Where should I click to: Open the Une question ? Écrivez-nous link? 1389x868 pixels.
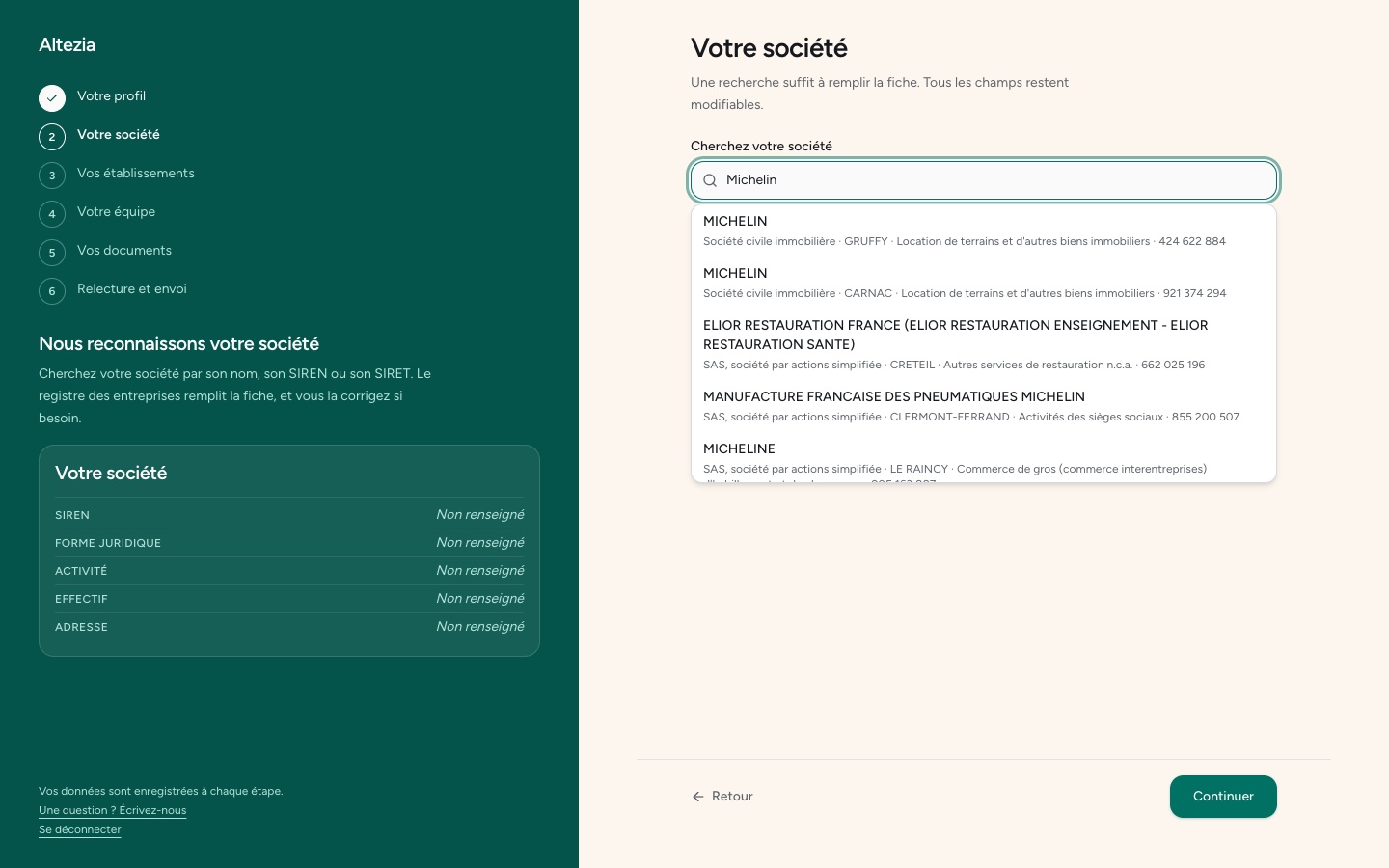(x=113, y=810)
